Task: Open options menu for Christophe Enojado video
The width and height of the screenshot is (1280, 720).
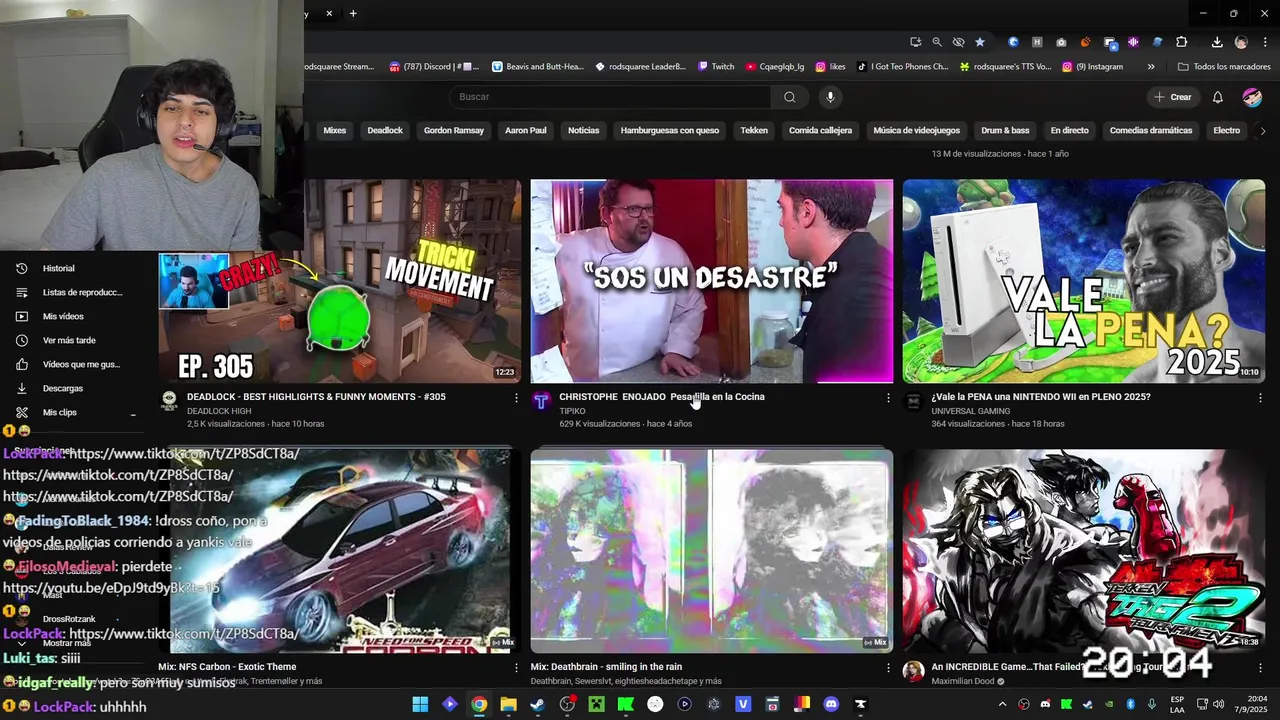Action: click(888, 398)
